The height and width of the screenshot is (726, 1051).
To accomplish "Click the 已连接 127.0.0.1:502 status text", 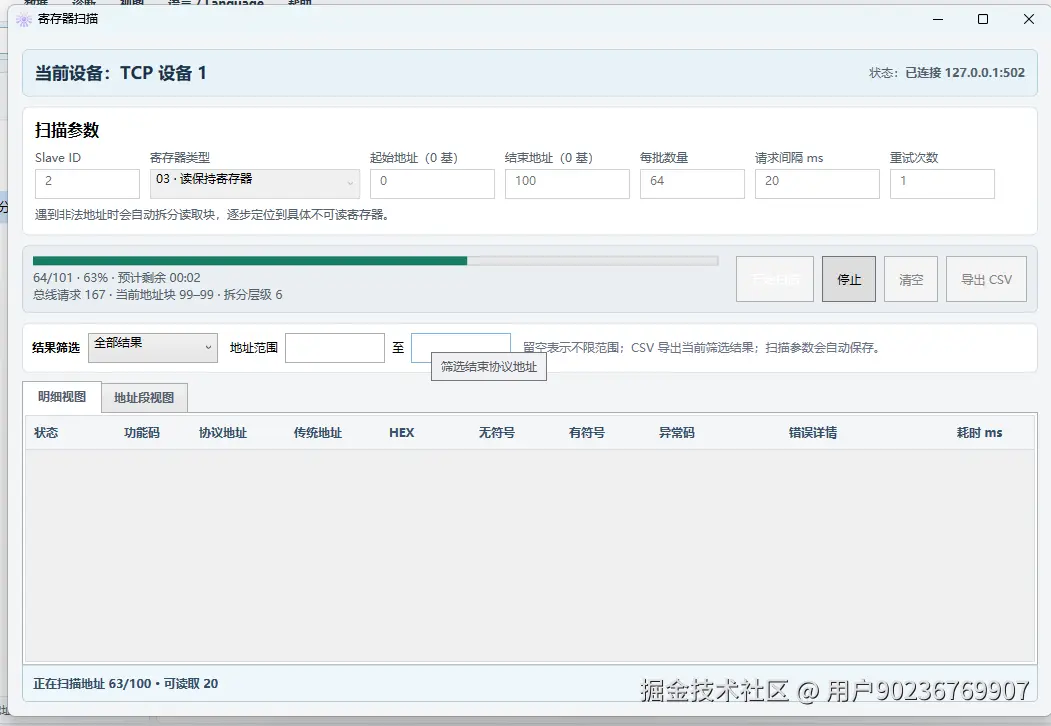I will [965, 72].
